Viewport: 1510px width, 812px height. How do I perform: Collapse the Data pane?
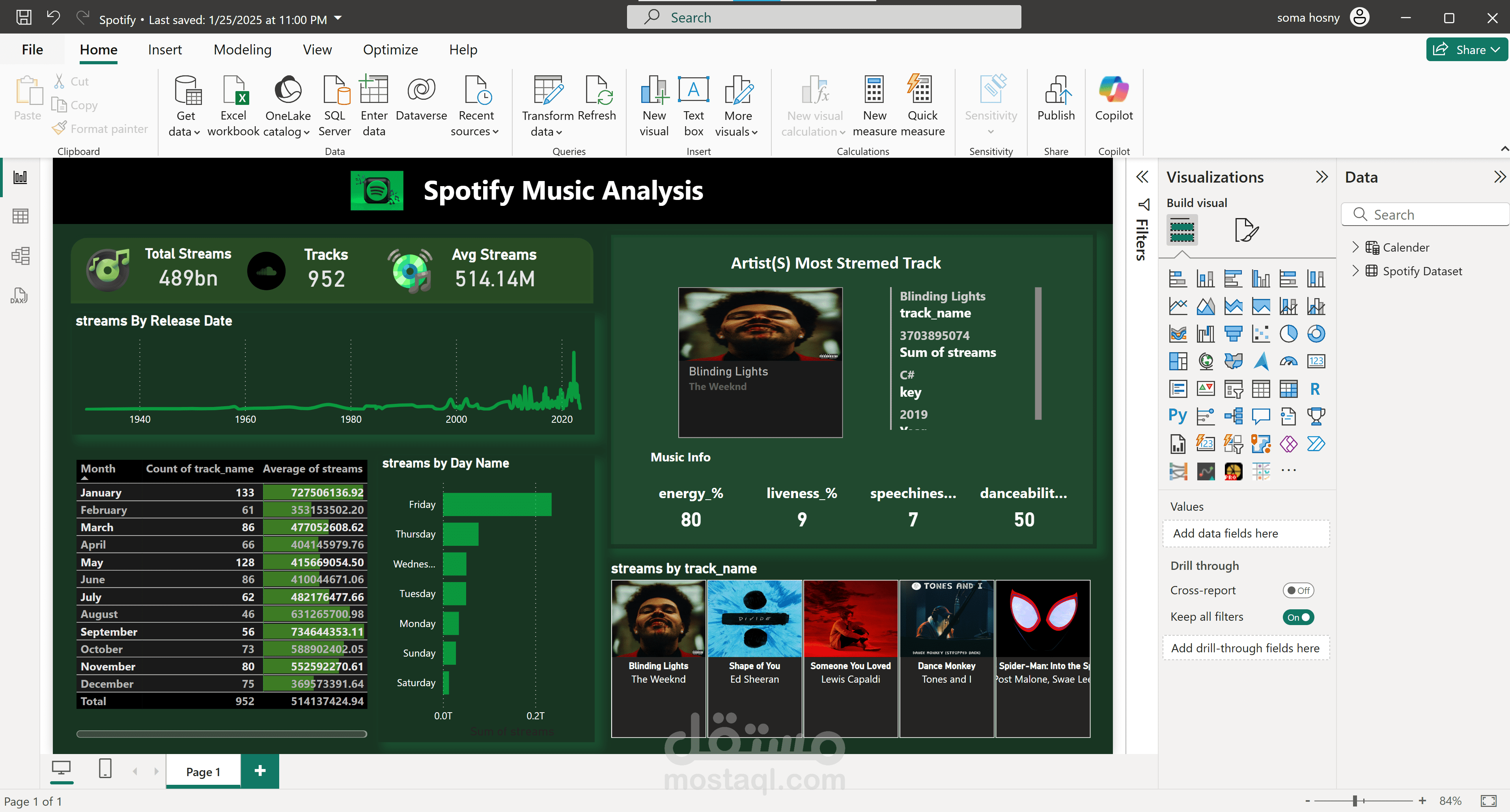point(1499,177)
